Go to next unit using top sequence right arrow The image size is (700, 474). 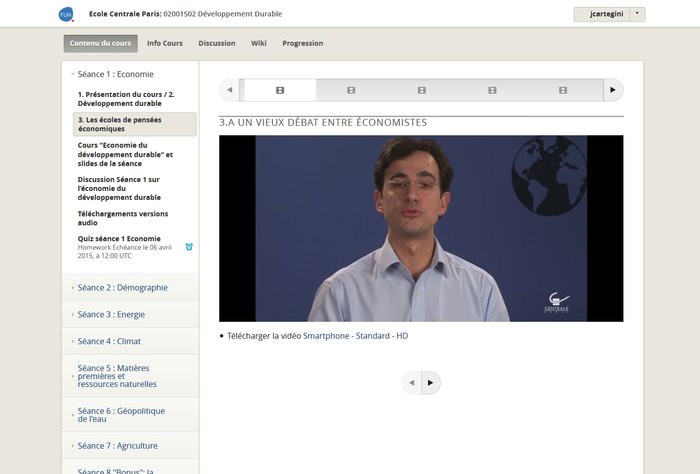(x=613, y=90)
